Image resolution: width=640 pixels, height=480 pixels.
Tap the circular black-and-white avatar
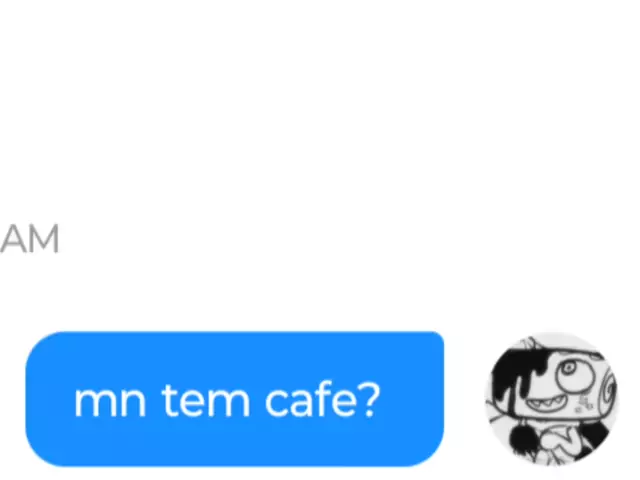[x=553, y=399]
